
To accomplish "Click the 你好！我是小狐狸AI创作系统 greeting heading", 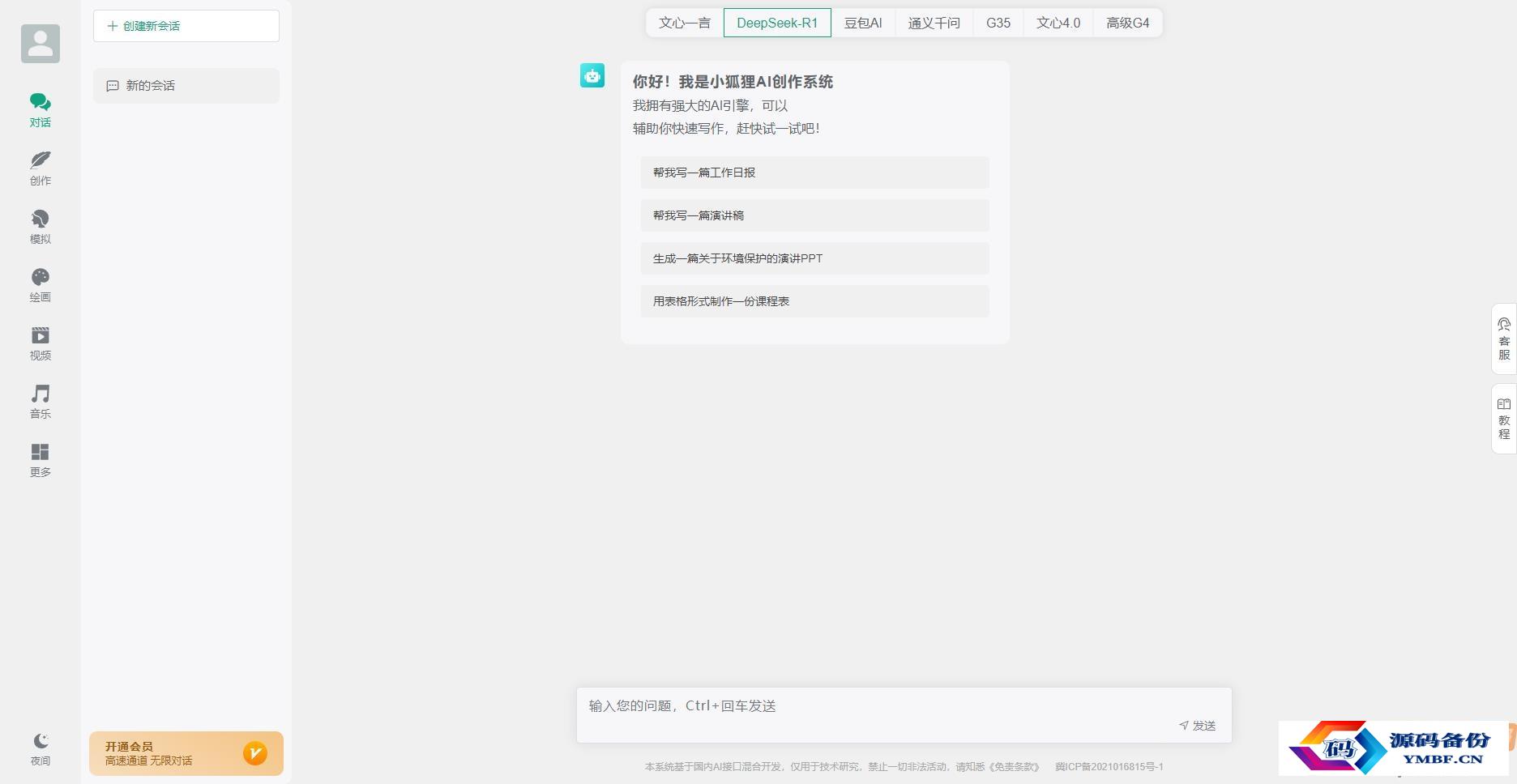I will [733, 82].
